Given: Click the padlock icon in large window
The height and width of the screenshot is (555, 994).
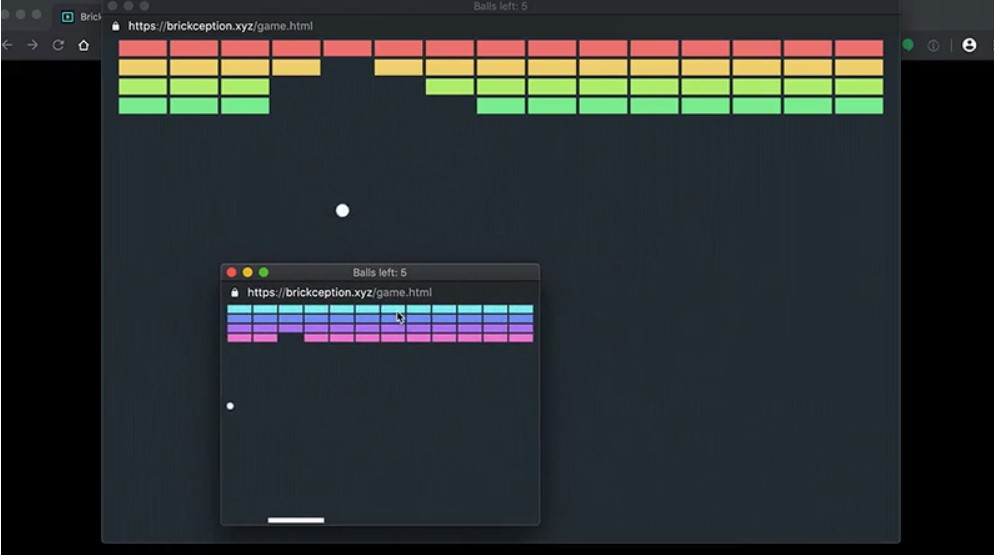Looking at the screenshot, I should pos(116,26).
